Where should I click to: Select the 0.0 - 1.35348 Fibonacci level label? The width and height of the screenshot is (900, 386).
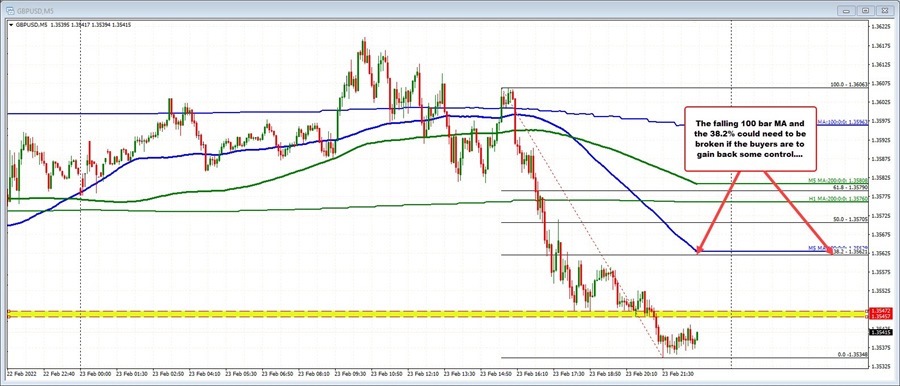[x=852, y=354]
